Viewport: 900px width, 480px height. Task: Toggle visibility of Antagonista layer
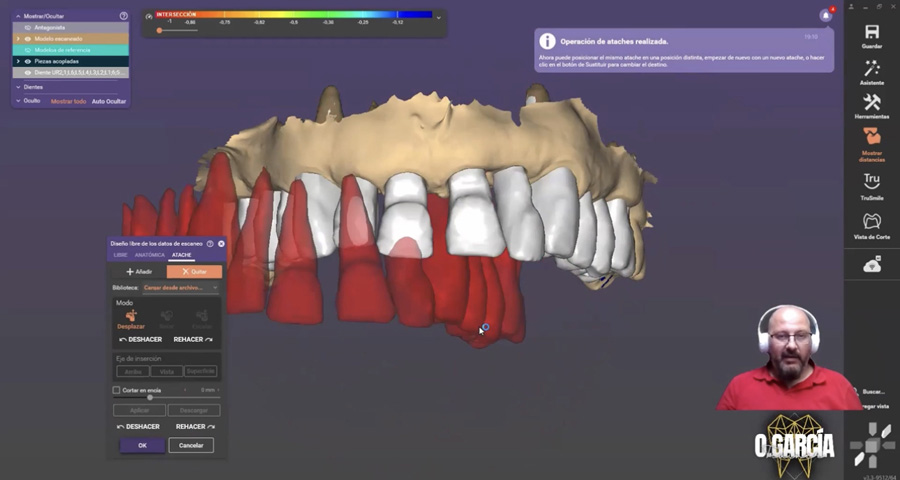pos(28,28)
